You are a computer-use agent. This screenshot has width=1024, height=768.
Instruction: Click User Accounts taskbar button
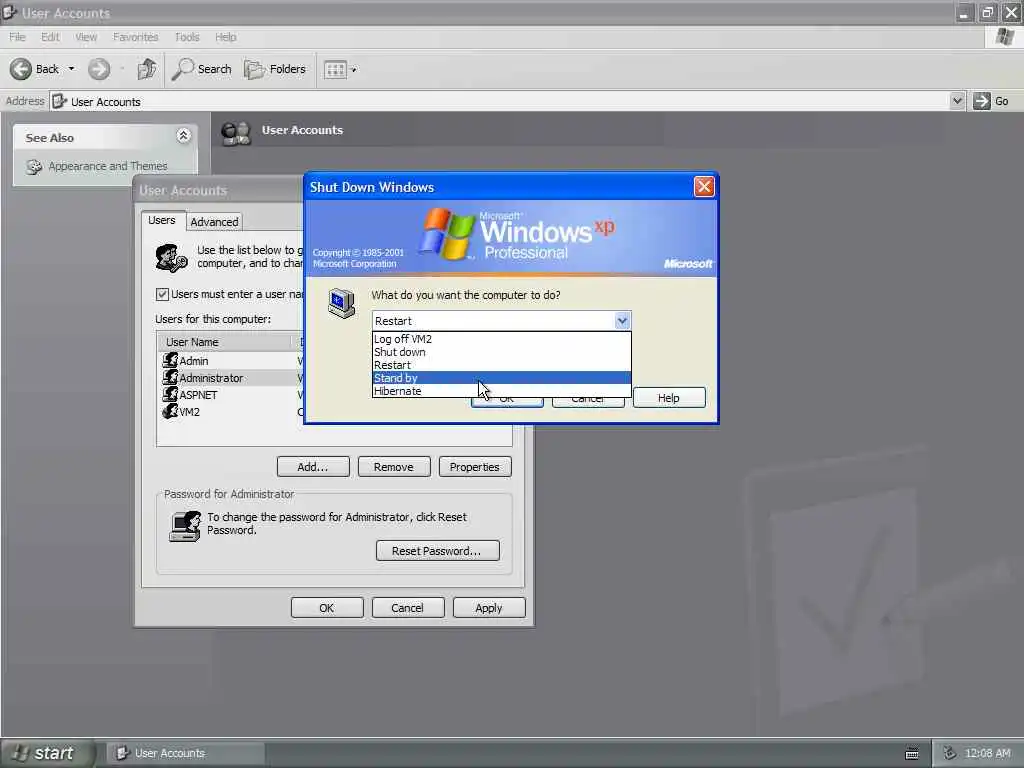point(186,753)
